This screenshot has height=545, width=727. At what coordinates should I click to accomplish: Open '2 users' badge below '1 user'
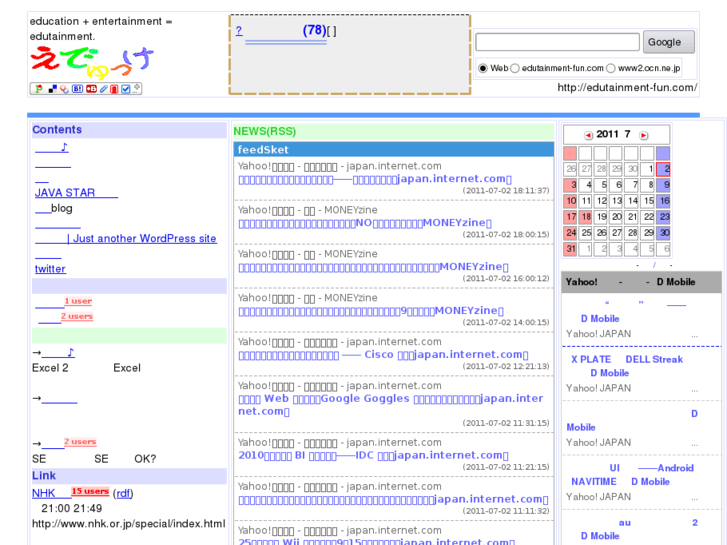(x=77, y=316)
